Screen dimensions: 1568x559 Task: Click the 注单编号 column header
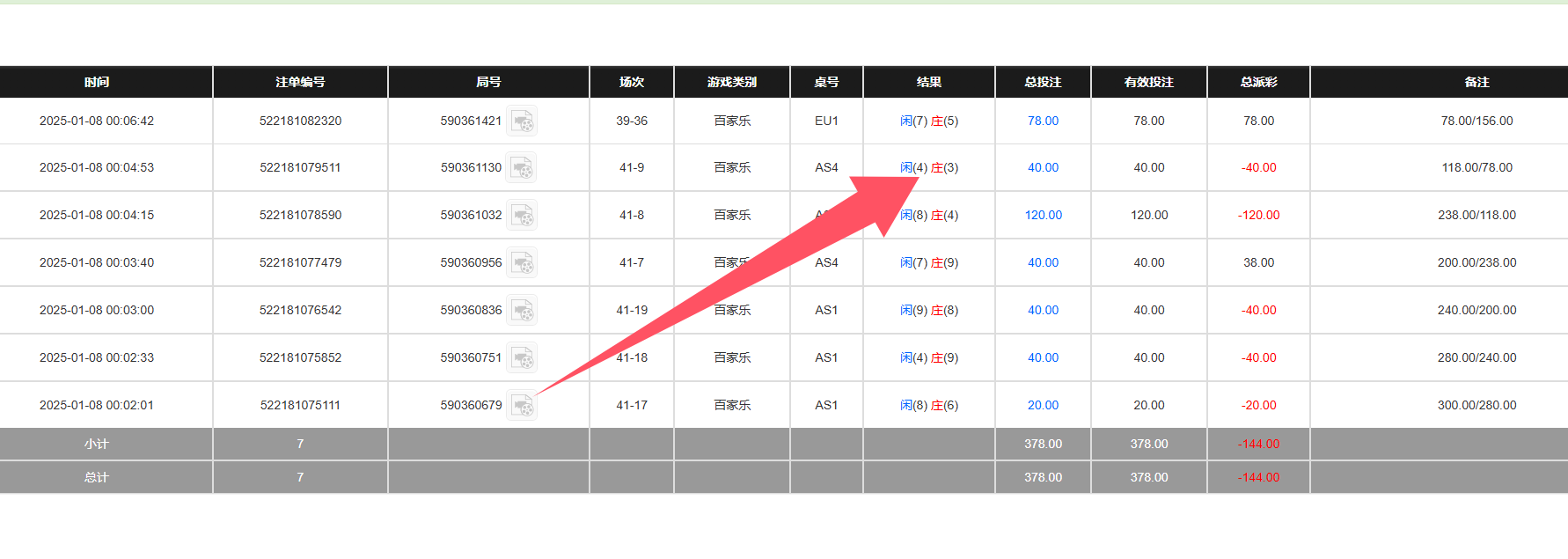(300, 82)
